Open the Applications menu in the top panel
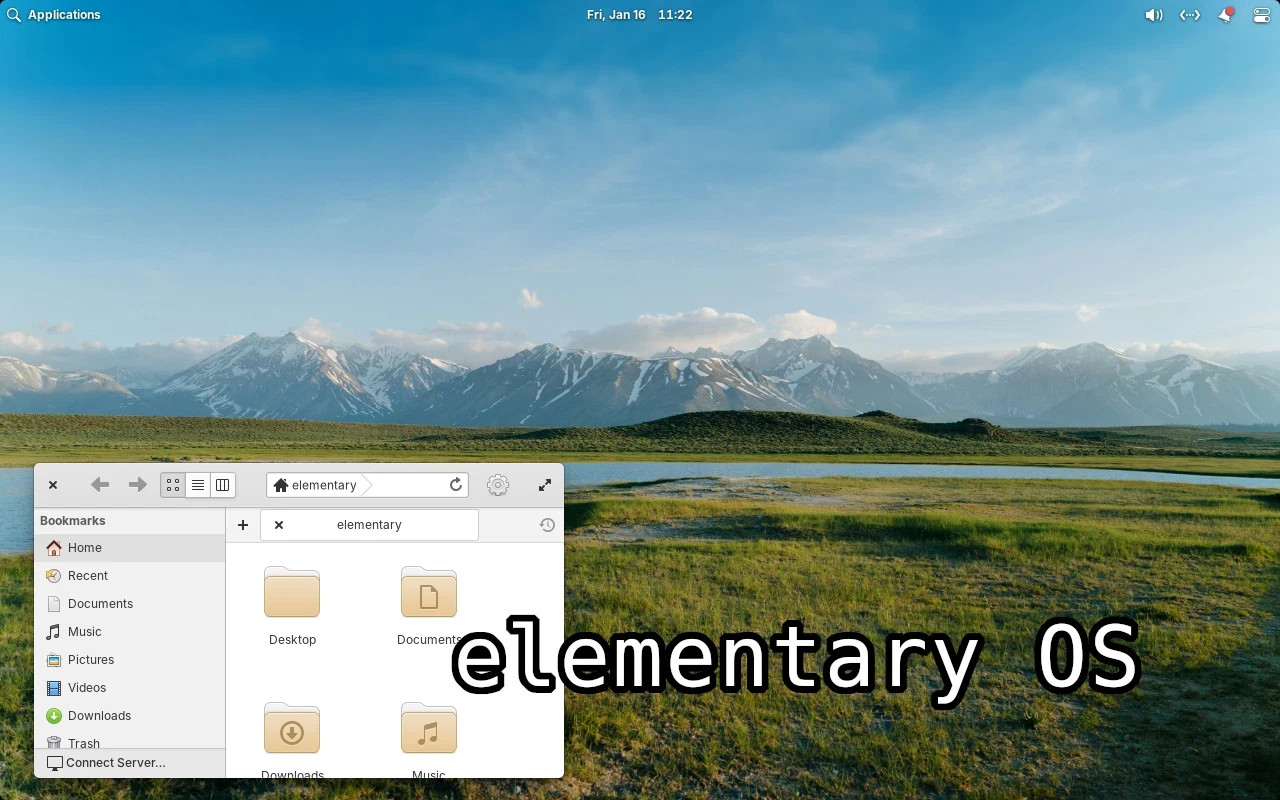Image resolution: width=1280 pixels, height=800 pixels. pos(53,15)
